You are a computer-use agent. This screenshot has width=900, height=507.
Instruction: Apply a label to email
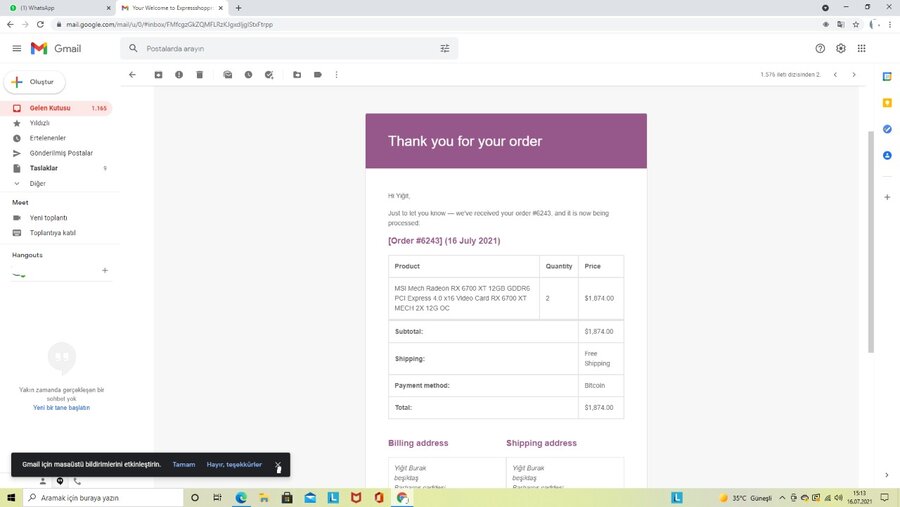coord(318,75)
